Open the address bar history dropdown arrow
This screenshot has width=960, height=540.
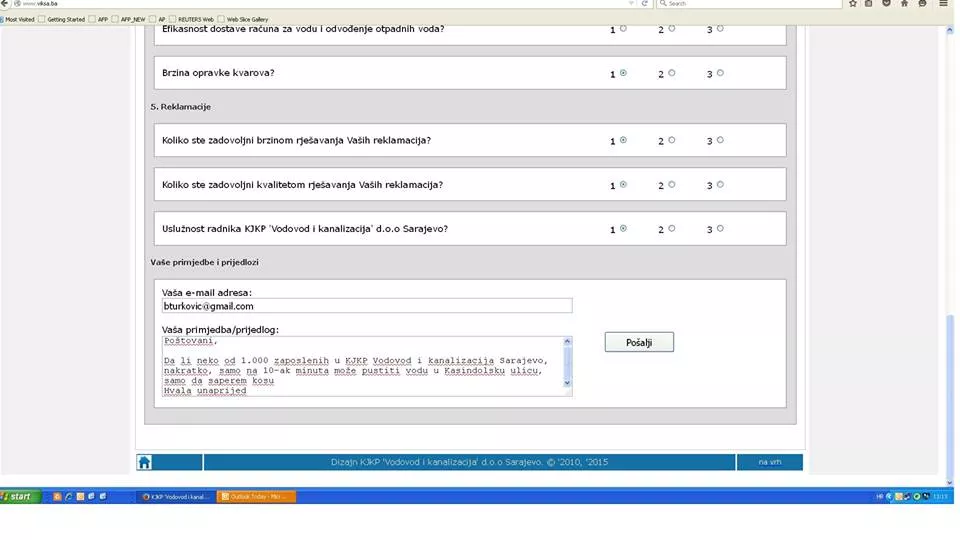(633, 4)
